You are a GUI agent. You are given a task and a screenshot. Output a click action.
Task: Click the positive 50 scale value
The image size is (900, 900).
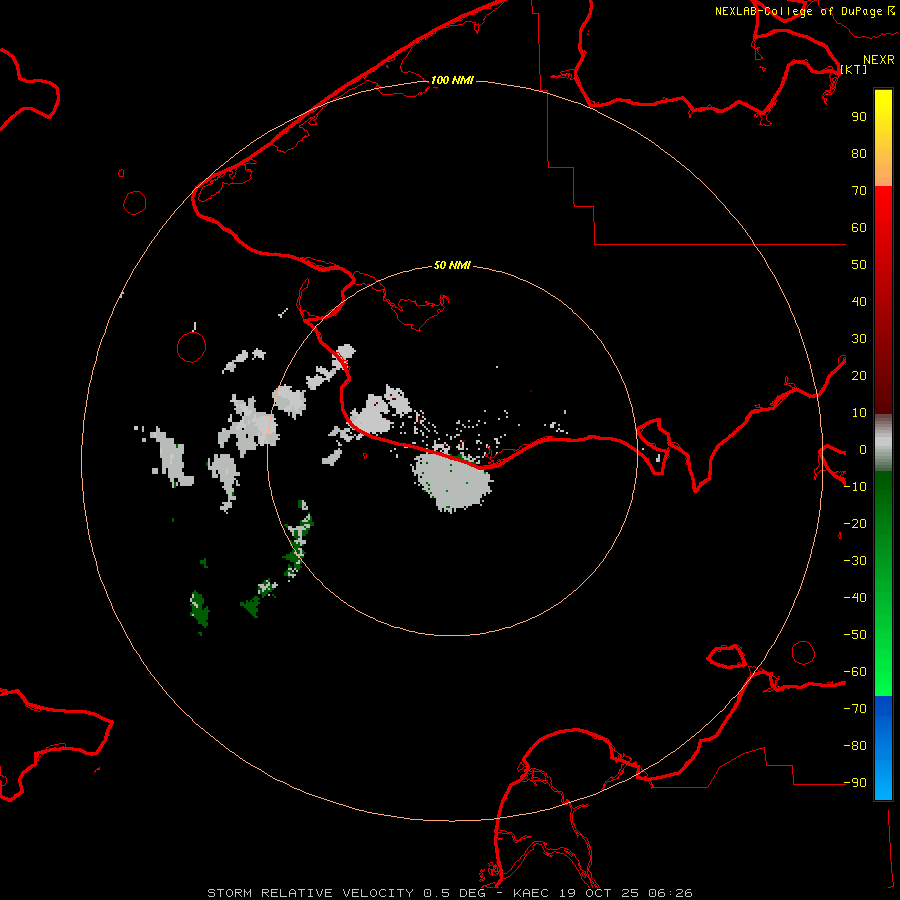(x=859, y=265)
